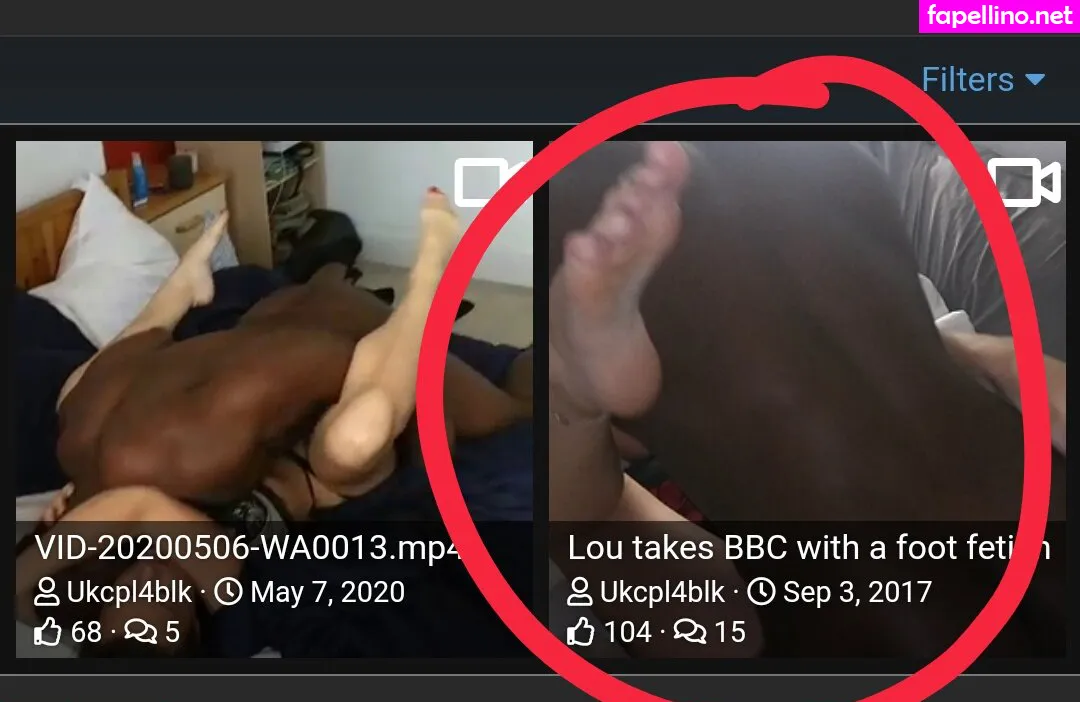Open the Filters dropdown
The width and height of the screenshot is (1080, 702).
(983, 80)
